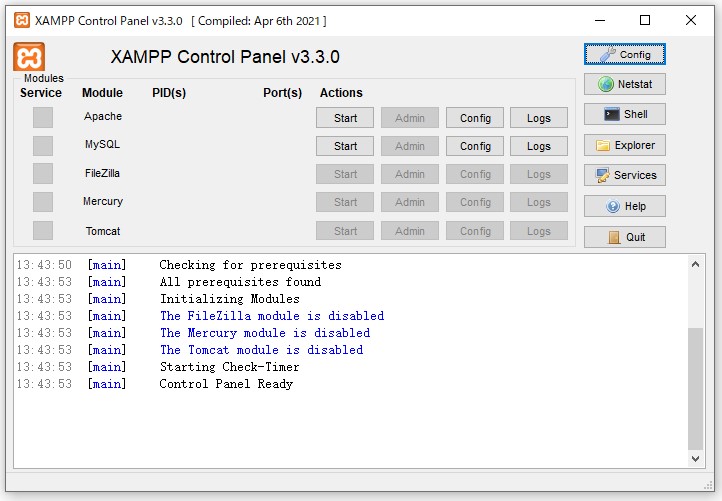Toggle the Apache service checkbox
The height and width of the screenshot is (501, 722).
coord(43,117)
